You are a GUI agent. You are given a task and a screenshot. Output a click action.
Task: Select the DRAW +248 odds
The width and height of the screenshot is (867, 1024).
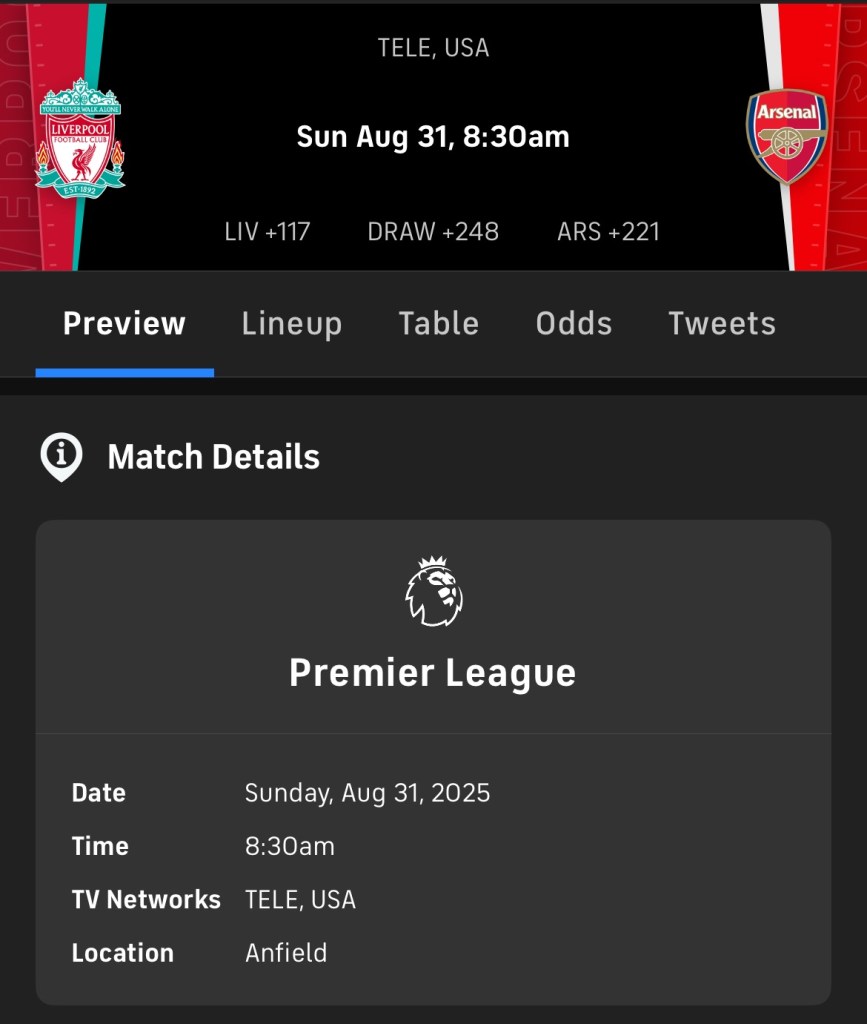[x=433, y=232]
